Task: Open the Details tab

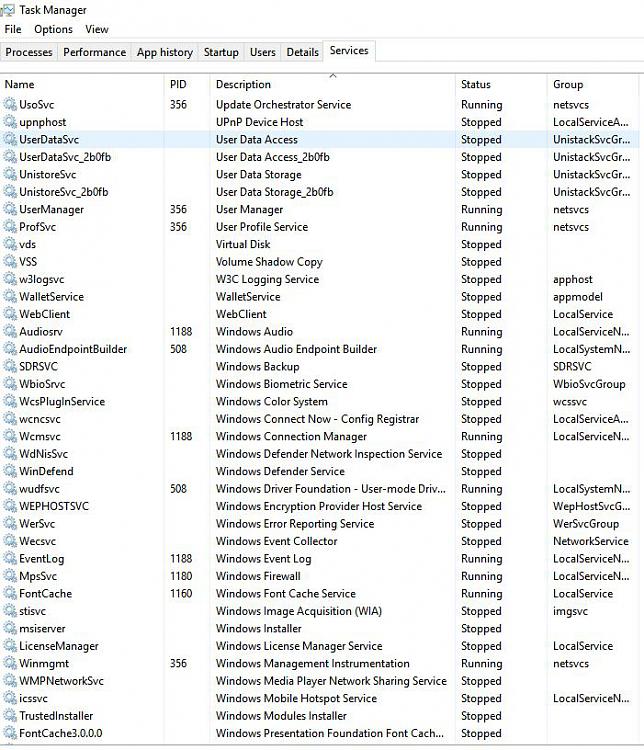Action: (x=302, y=52)
